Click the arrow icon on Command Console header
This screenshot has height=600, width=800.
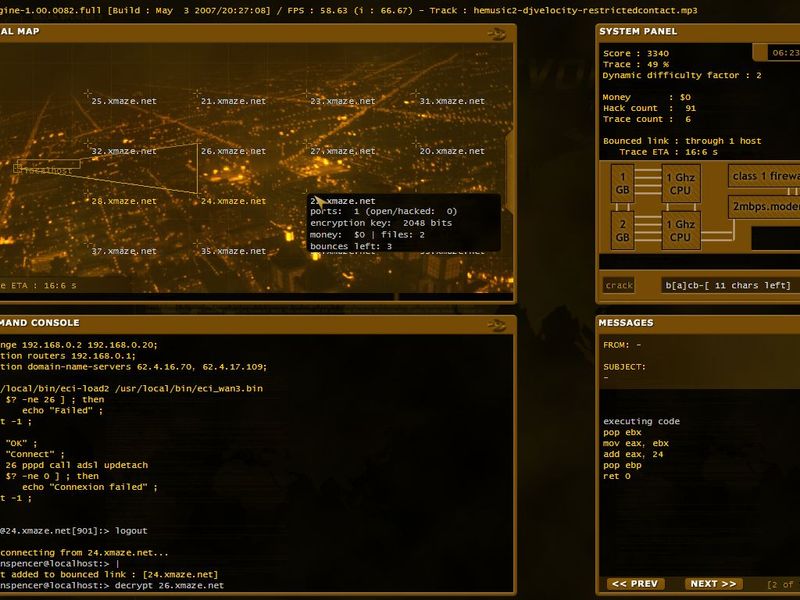point(496,324)
